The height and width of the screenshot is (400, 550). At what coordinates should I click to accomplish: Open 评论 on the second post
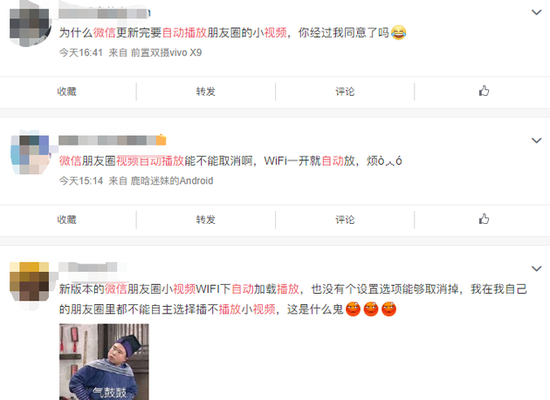(345, 220)
